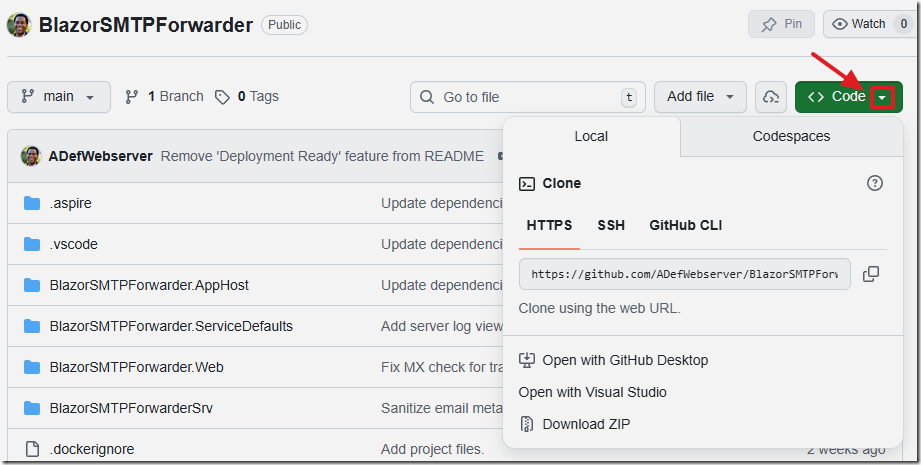Copy the HTTPS clone URL to clipboard
Image resolution: width=921 pixels, height=465 pixels.
point(871,274)
